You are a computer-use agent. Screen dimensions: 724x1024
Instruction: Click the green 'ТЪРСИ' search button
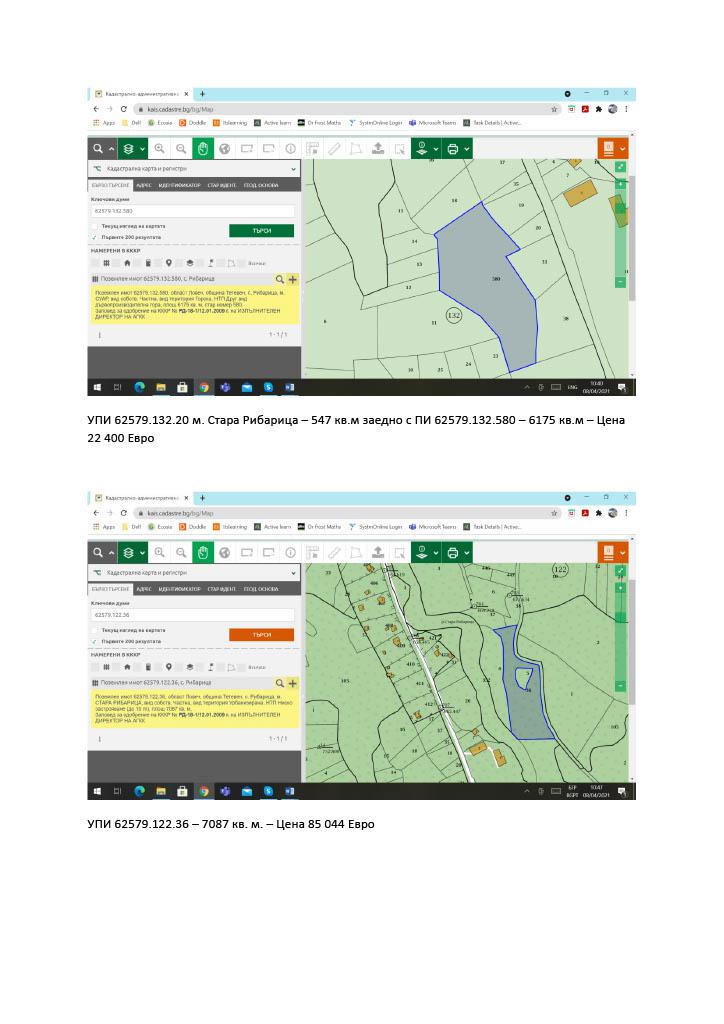[261, 230]
